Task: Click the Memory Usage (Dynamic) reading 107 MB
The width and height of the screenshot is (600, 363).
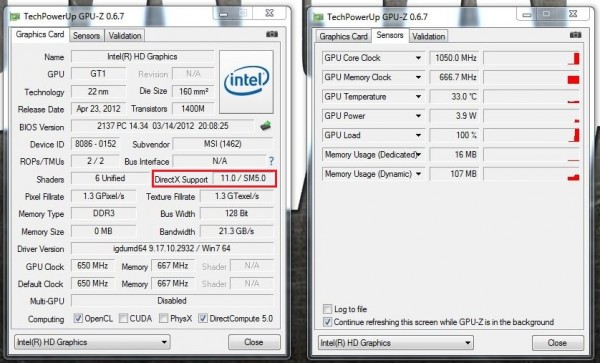Action: tap(454, 174)
